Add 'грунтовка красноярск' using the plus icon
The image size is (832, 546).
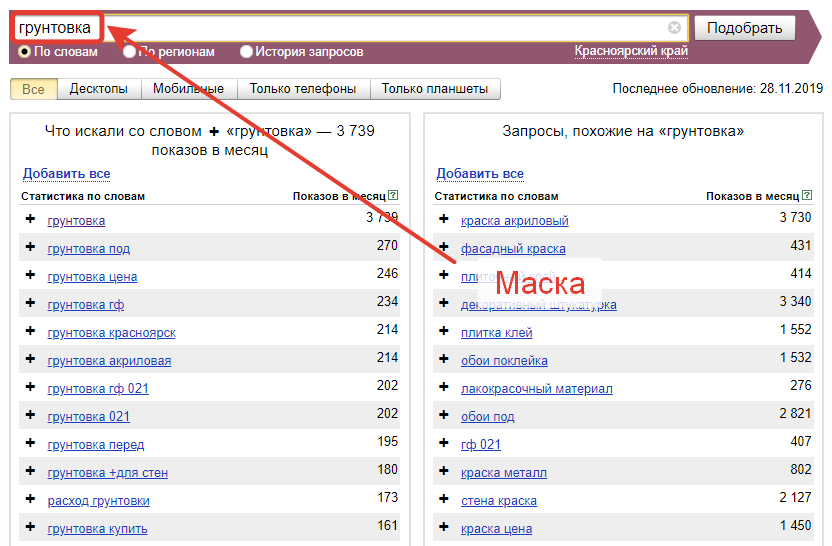coord(30,331)
